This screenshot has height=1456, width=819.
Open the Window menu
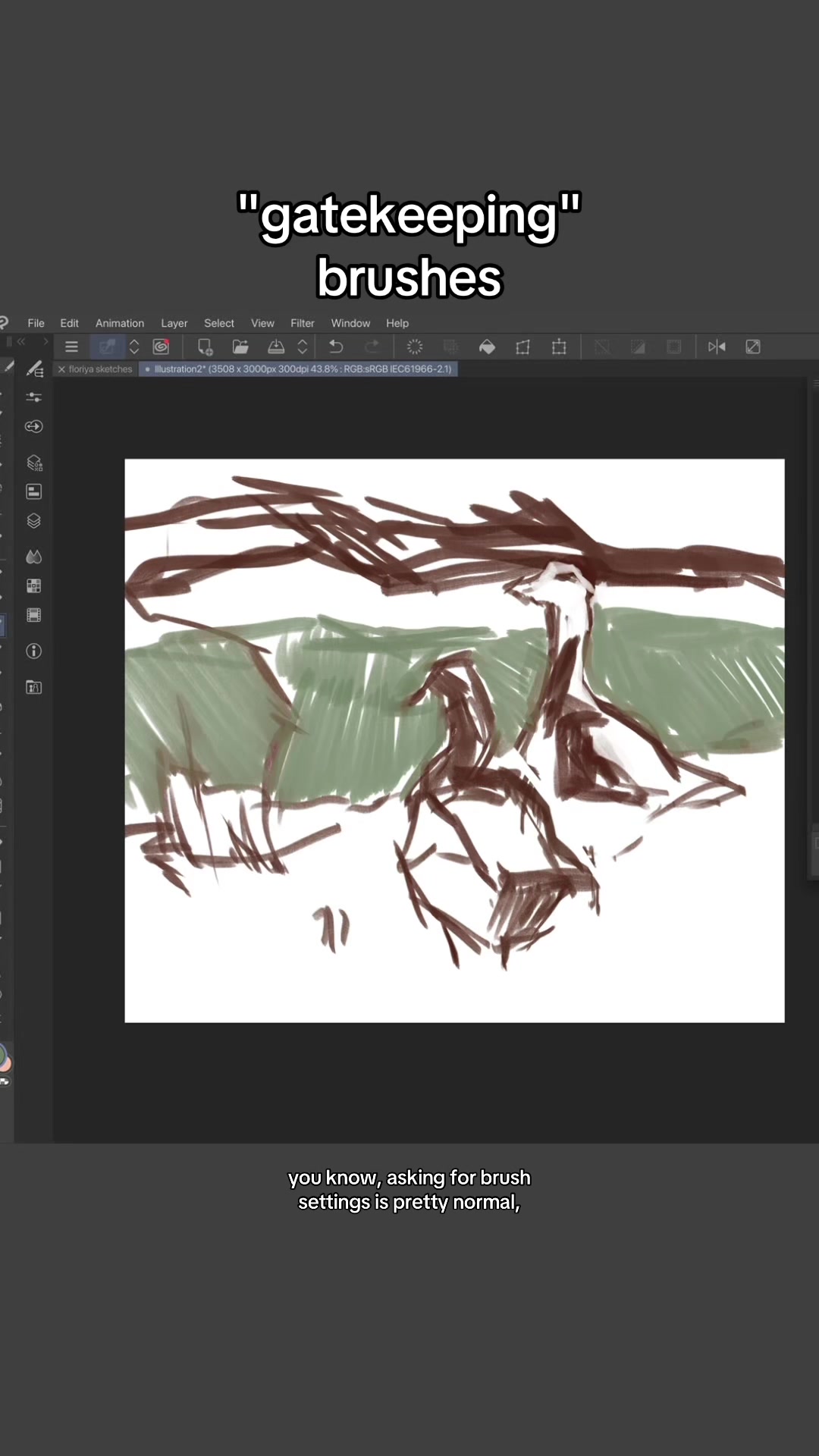(x=350, y=323)
